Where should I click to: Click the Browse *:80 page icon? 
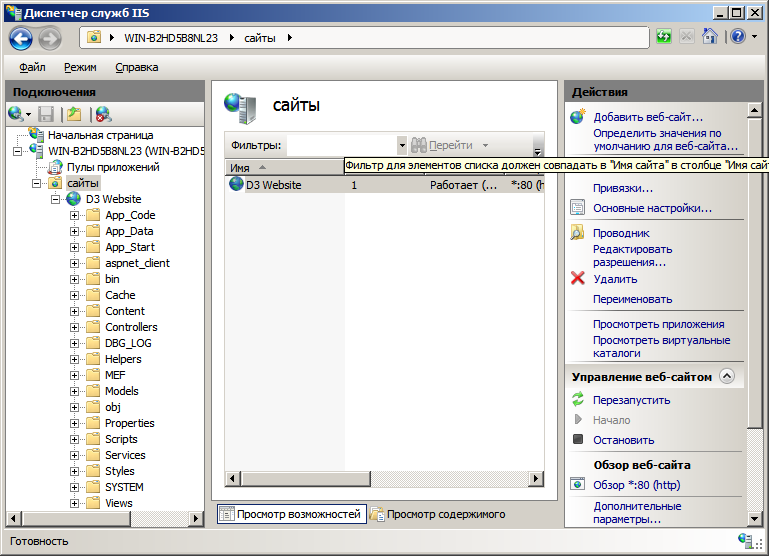[578, 484]
